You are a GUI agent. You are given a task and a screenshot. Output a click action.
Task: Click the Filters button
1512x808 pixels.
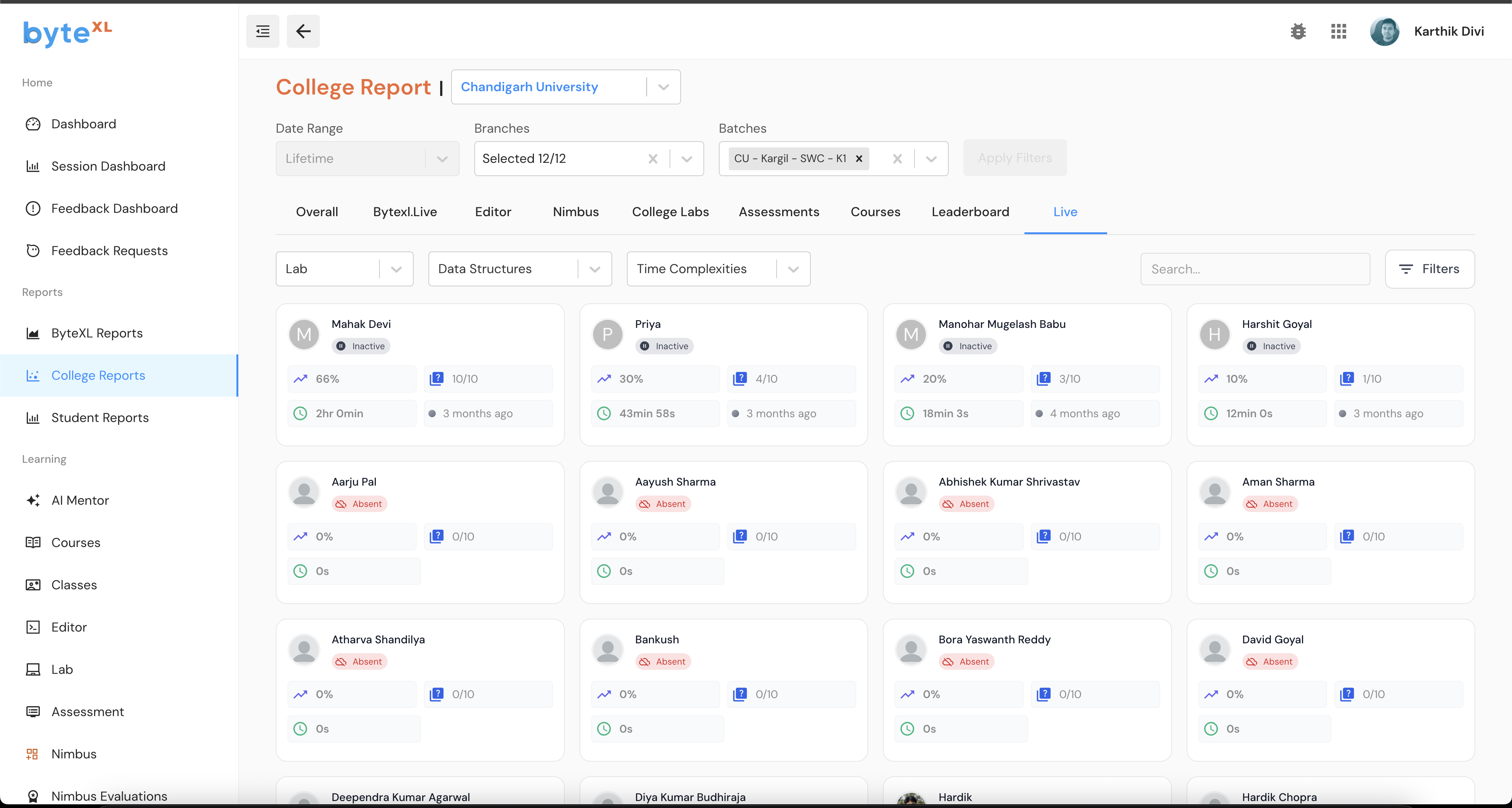[1429, 269]
